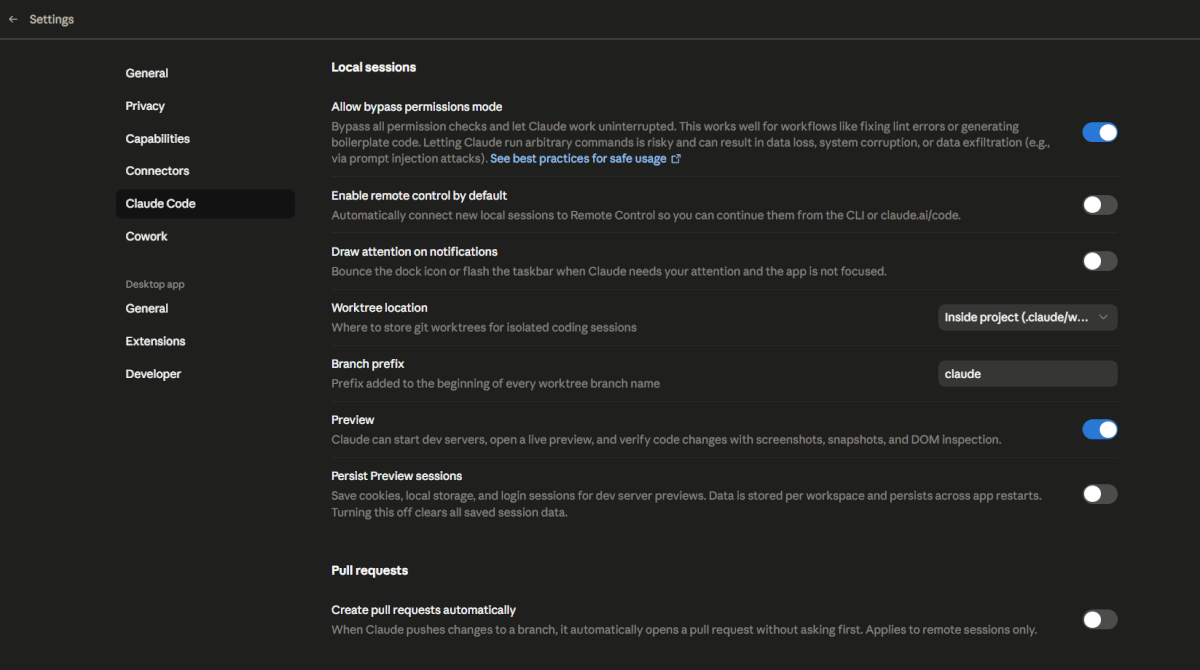This screenshot has width=1200, height=670.
Task: Click the 'Bounce the dock icon' description
Action: point(609,271)
